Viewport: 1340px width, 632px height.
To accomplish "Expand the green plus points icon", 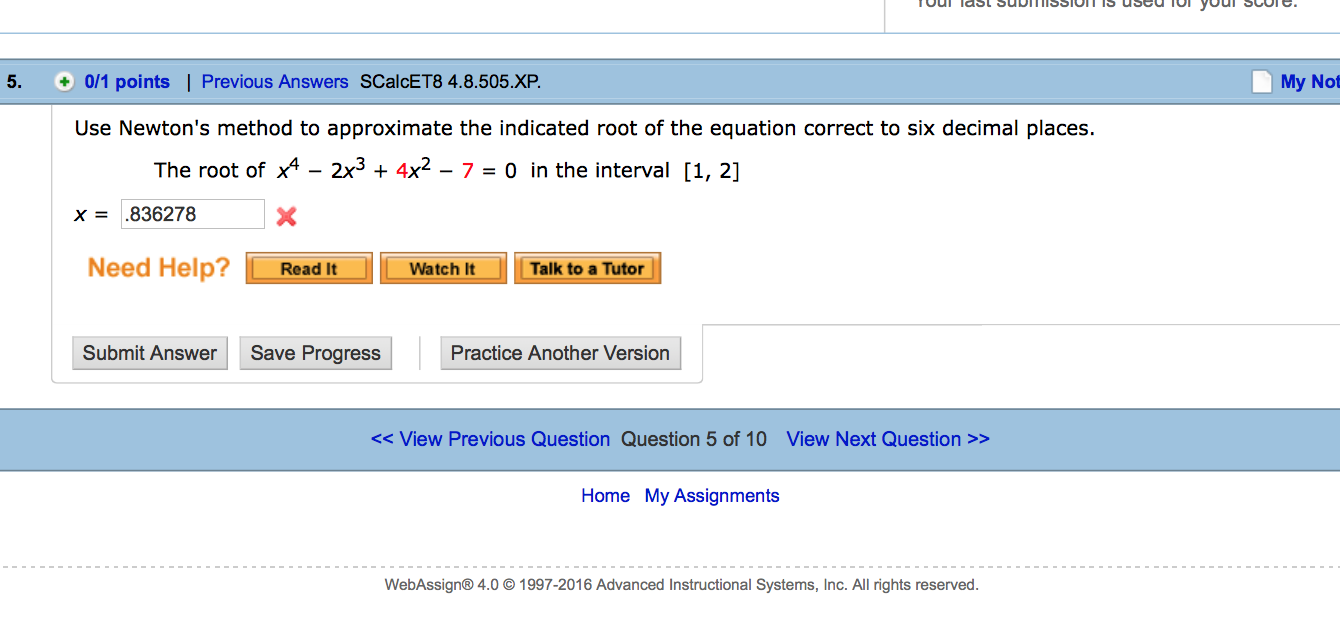I will tap(64, 82).
